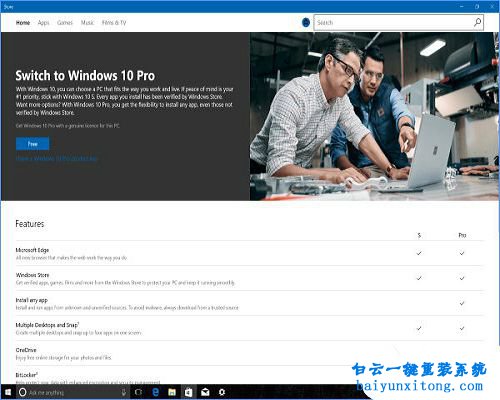Click Windows Store checkmark under Pro

462,278
